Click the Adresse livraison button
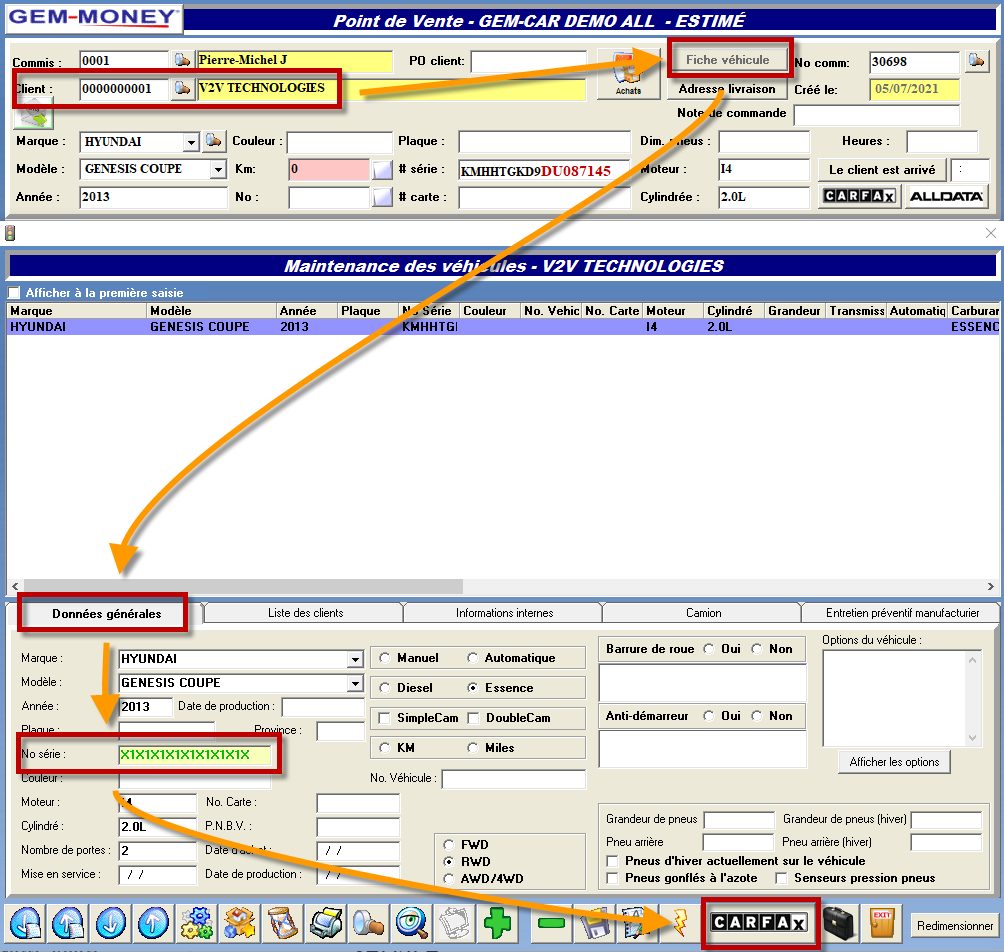Image resolution: width=1004 pixels, height=952 pixels. point(727,89)
